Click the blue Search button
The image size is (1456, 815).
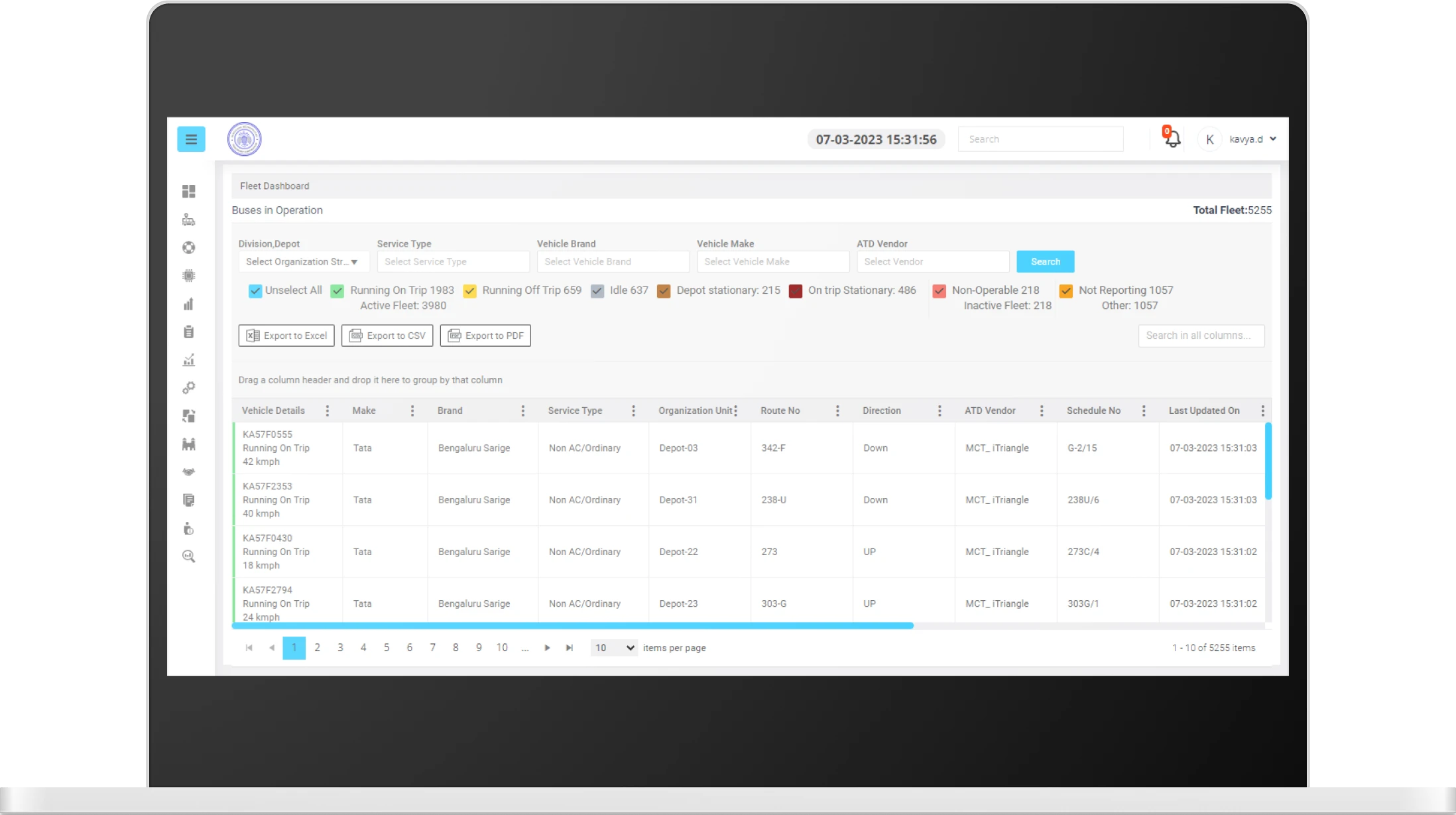(1046, 262)
